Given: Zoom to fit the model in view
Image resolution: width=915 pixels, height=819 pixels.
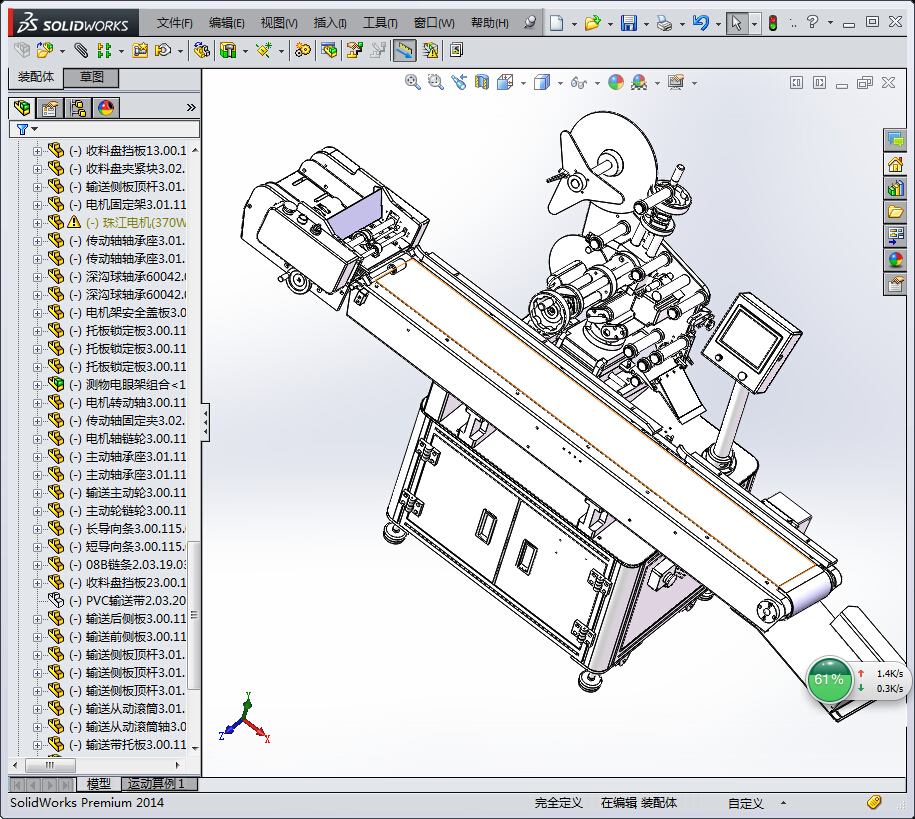Looking at the screenshot, I should [x=413, y=82].
